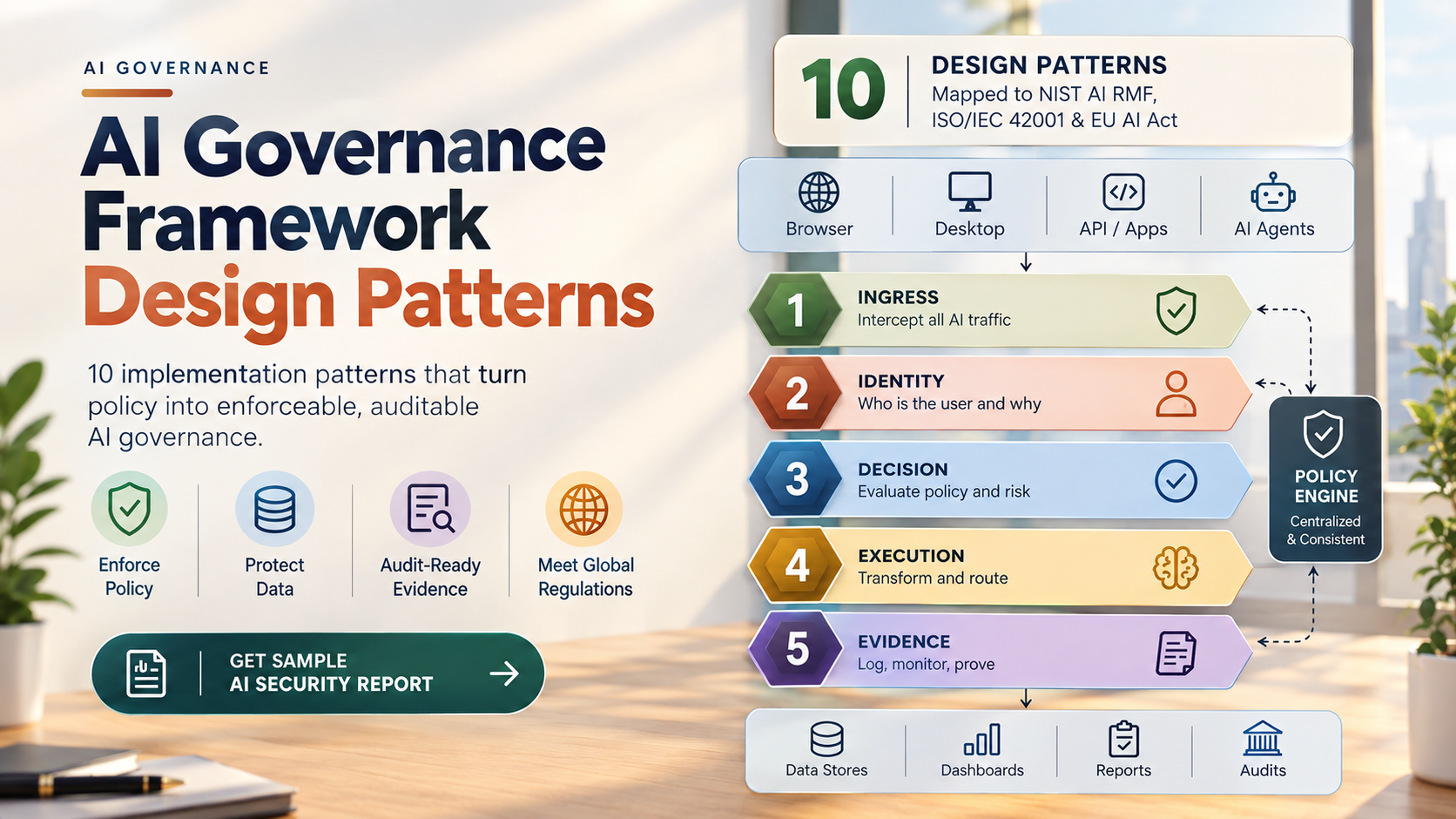Image resolution: width=1456 pixels, height=819 pixels.
Task: Click the Enforce Policy label
Action: (x=129, y=577)
